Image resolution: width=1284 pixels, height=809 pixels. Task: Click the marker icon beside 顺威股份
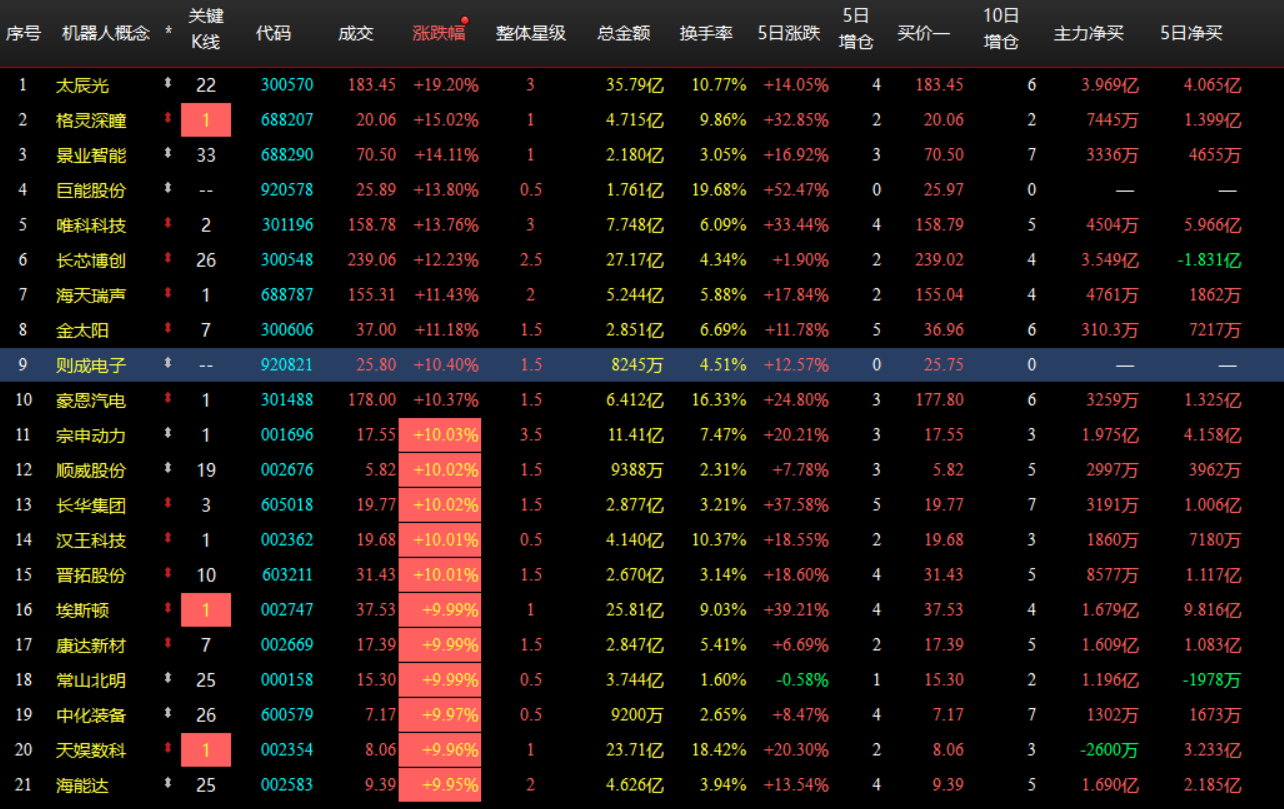(x=168, y=470)
